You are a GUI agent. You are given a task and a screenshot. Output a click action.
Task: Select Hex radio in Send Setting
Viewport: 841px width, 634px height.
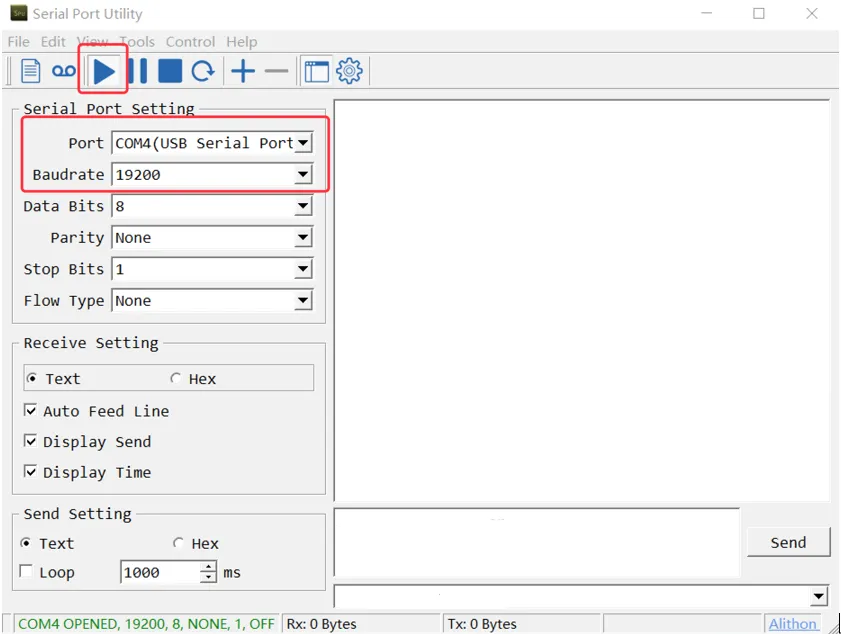pyautogui.click(x=178, y=543)
